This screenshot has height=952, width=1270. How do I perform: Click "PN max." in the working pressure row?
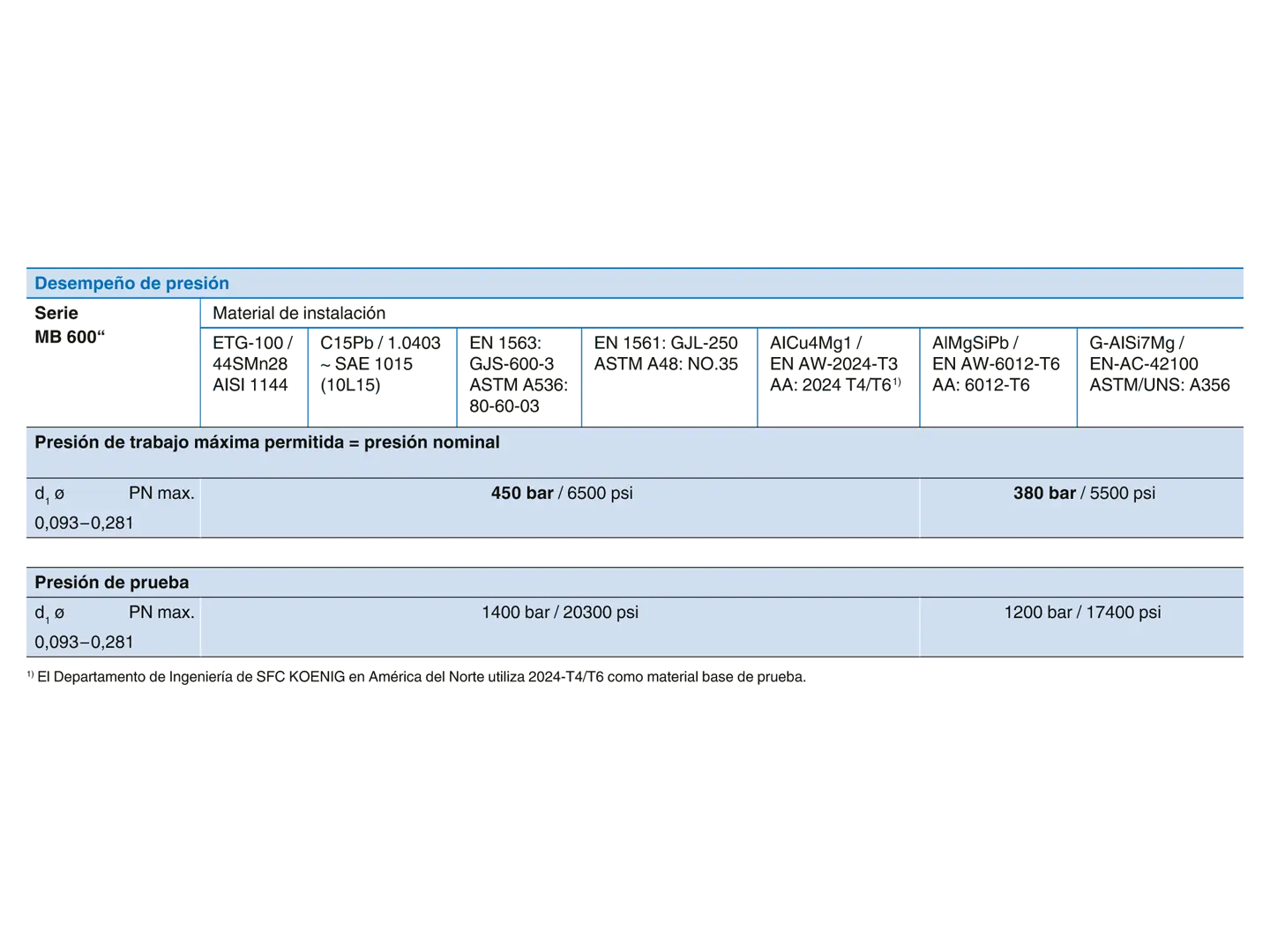tap(161, 494)
